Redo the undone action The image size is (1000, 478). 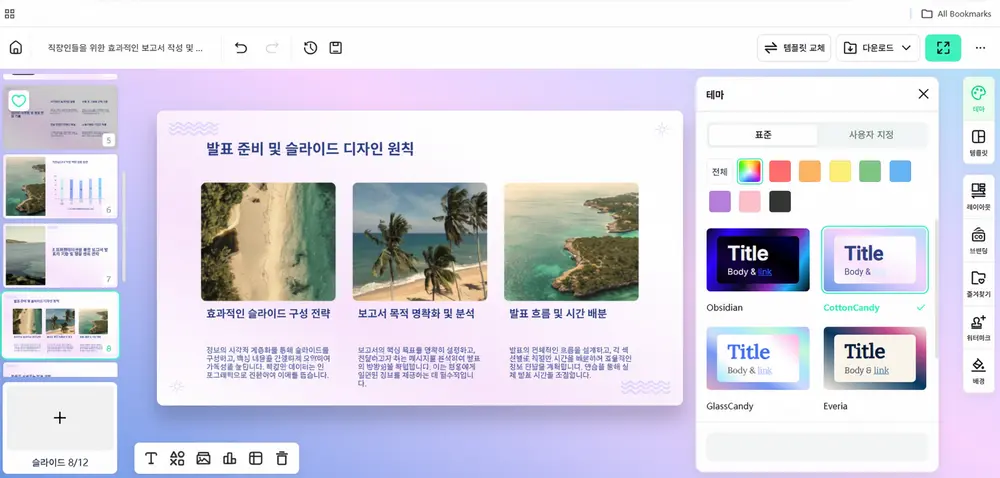(x=272, y=48)
